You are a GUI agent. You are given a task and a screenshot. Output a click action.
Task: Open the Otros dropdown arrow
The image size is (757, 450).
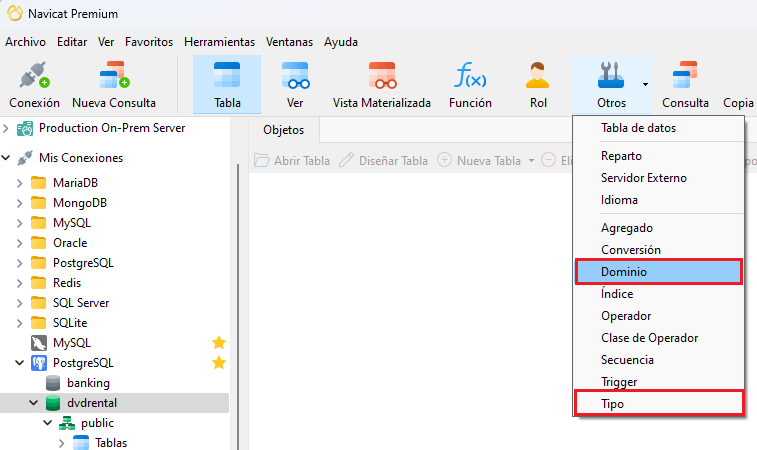coord(645,84)
